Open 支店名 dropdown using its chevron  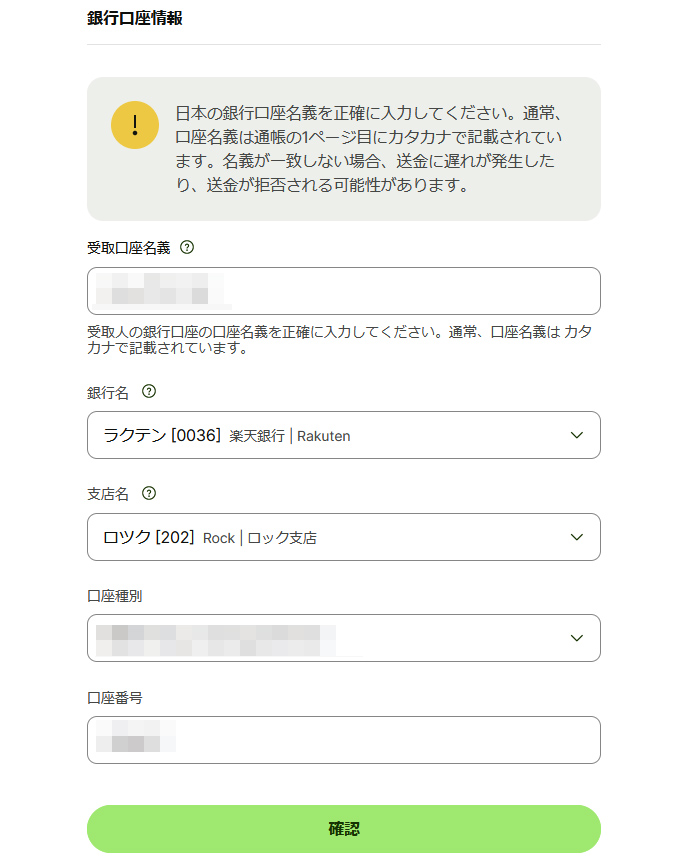[576, 537]
